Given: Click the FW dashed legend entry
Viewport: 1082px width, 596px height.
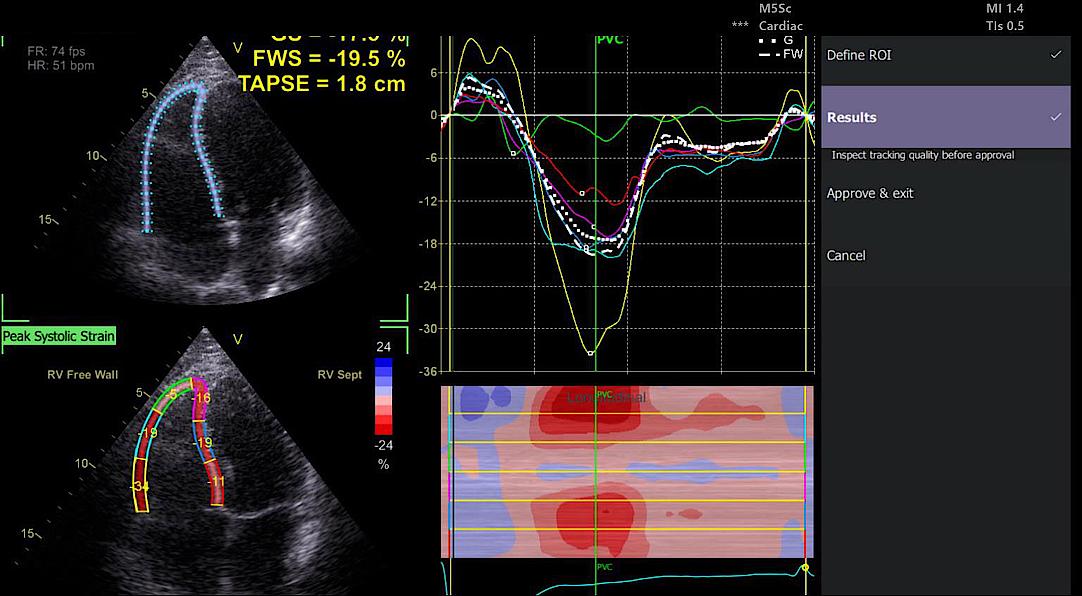Looking at the screenshot, I should pos(781,53).
